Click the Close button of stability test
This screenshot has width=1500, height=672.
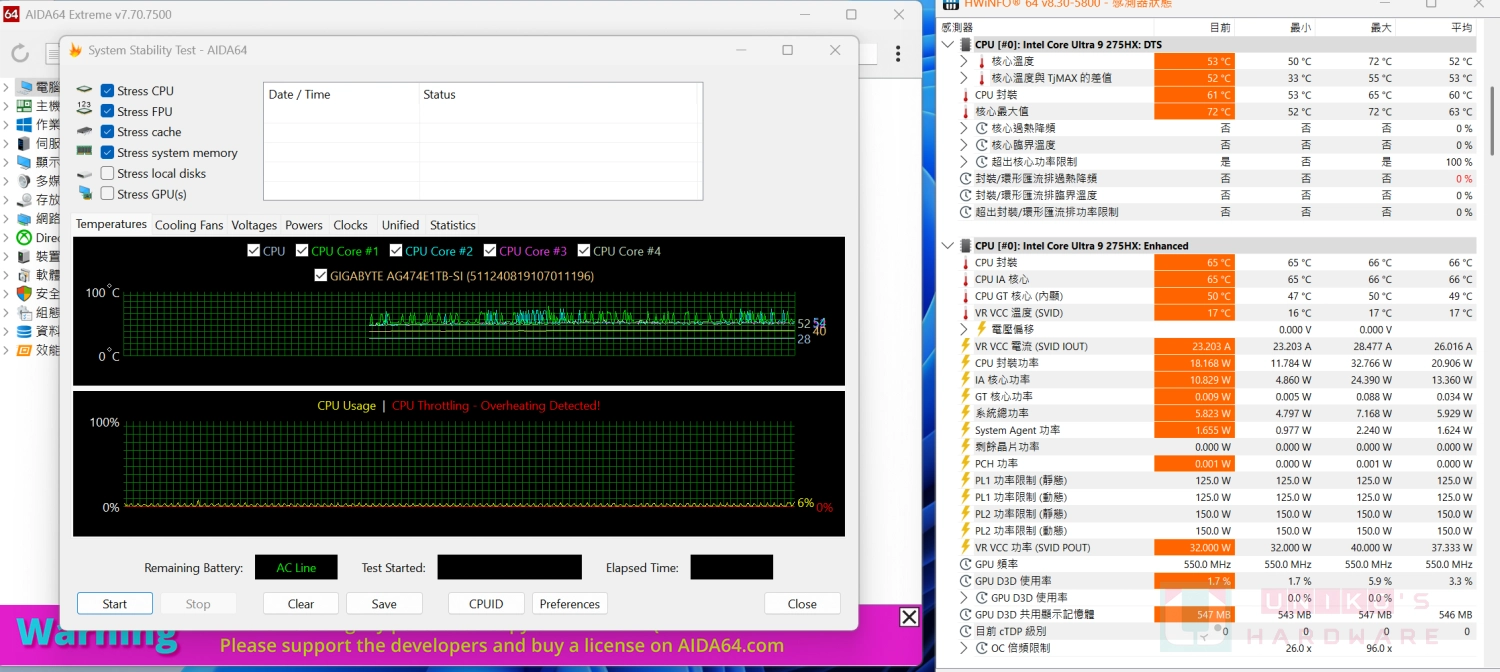tap(802, 604)
